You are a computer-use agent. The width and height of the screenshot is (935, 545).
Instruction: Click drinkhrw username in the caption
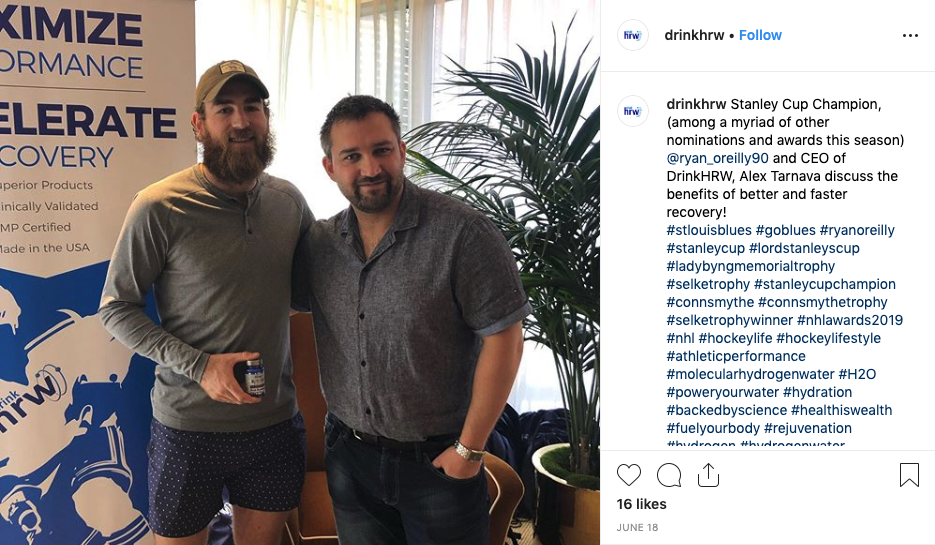[696, 104]
